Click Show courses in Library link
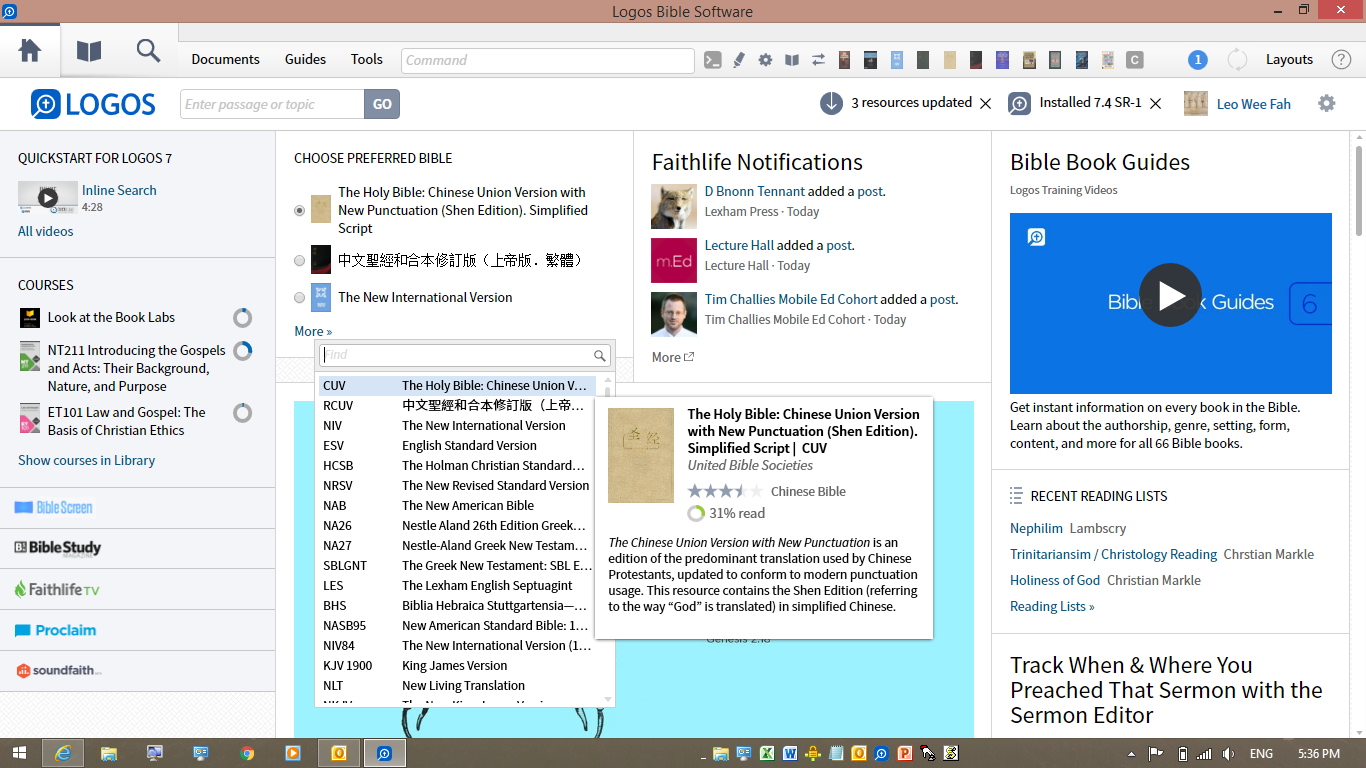Image resolution: width=1366 pixels, height=768 pixels. click(x=87, y=460)
